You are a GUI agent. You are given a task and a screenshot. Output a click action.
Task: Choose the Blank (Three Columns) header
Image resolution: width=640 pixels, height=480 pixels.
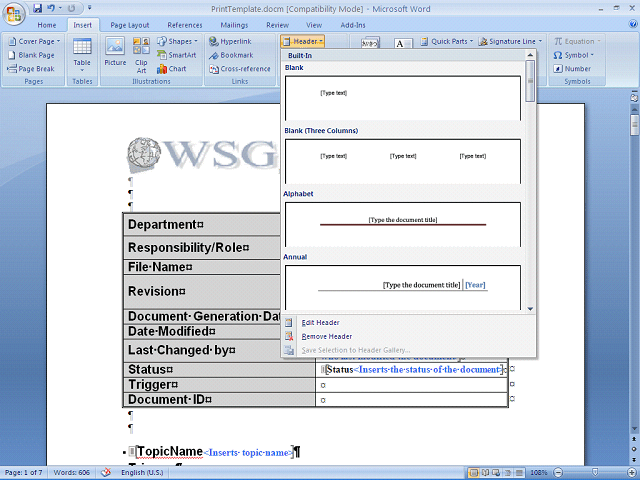click(403, 161)
